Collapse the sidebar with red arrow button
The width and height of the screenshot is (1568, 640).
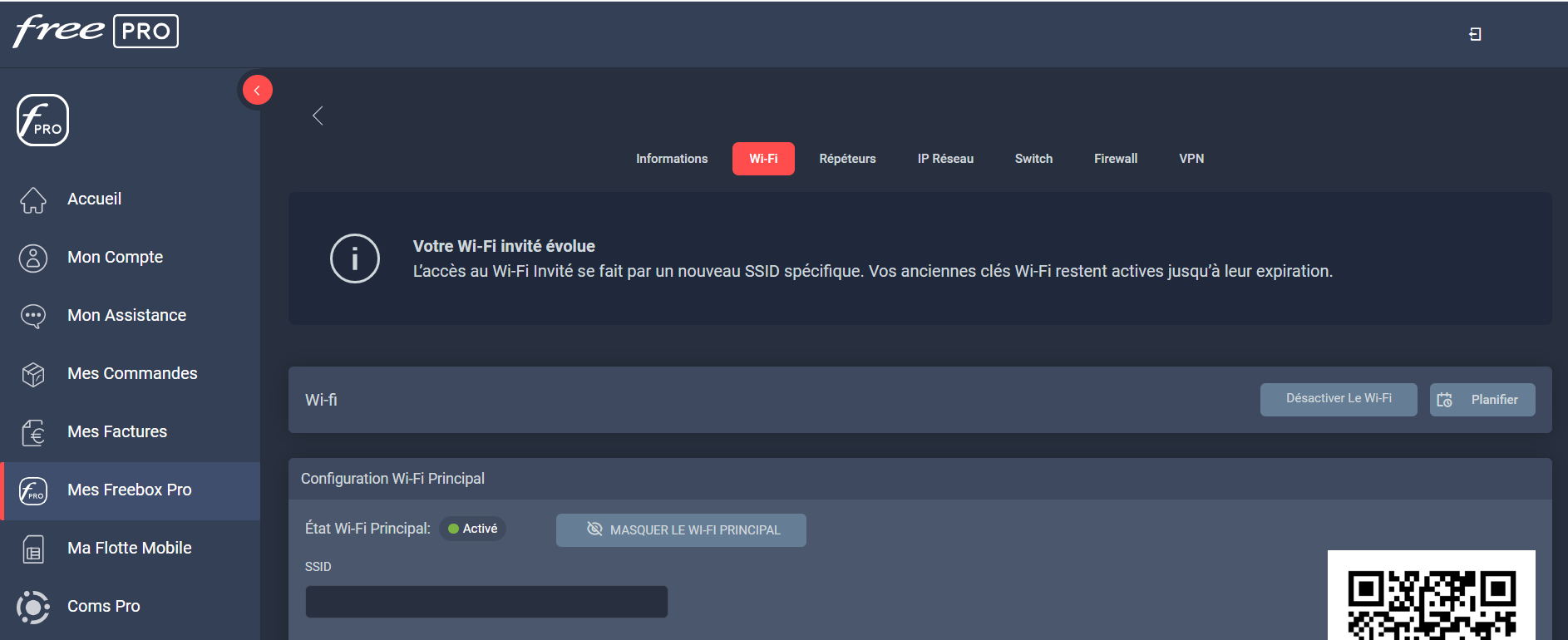[257, 90]
